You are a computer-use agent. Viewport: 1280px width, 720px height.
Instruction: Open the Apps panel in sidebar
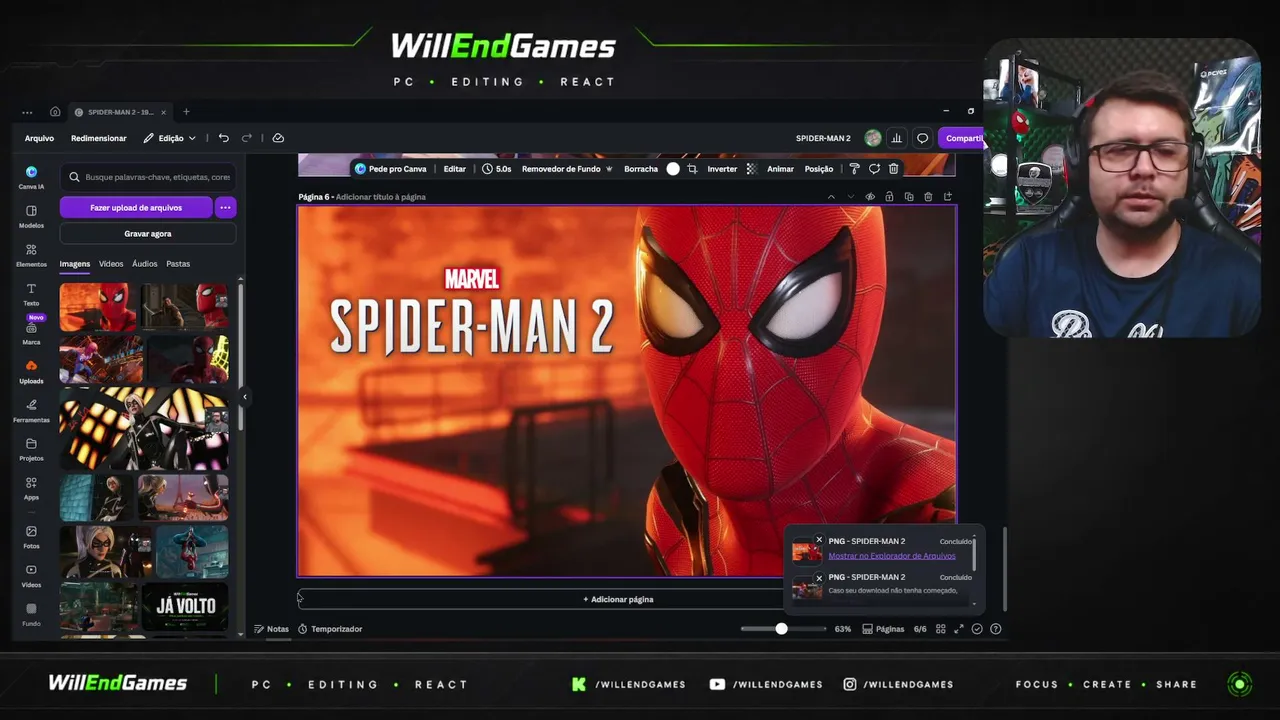(x=31, y=487)
